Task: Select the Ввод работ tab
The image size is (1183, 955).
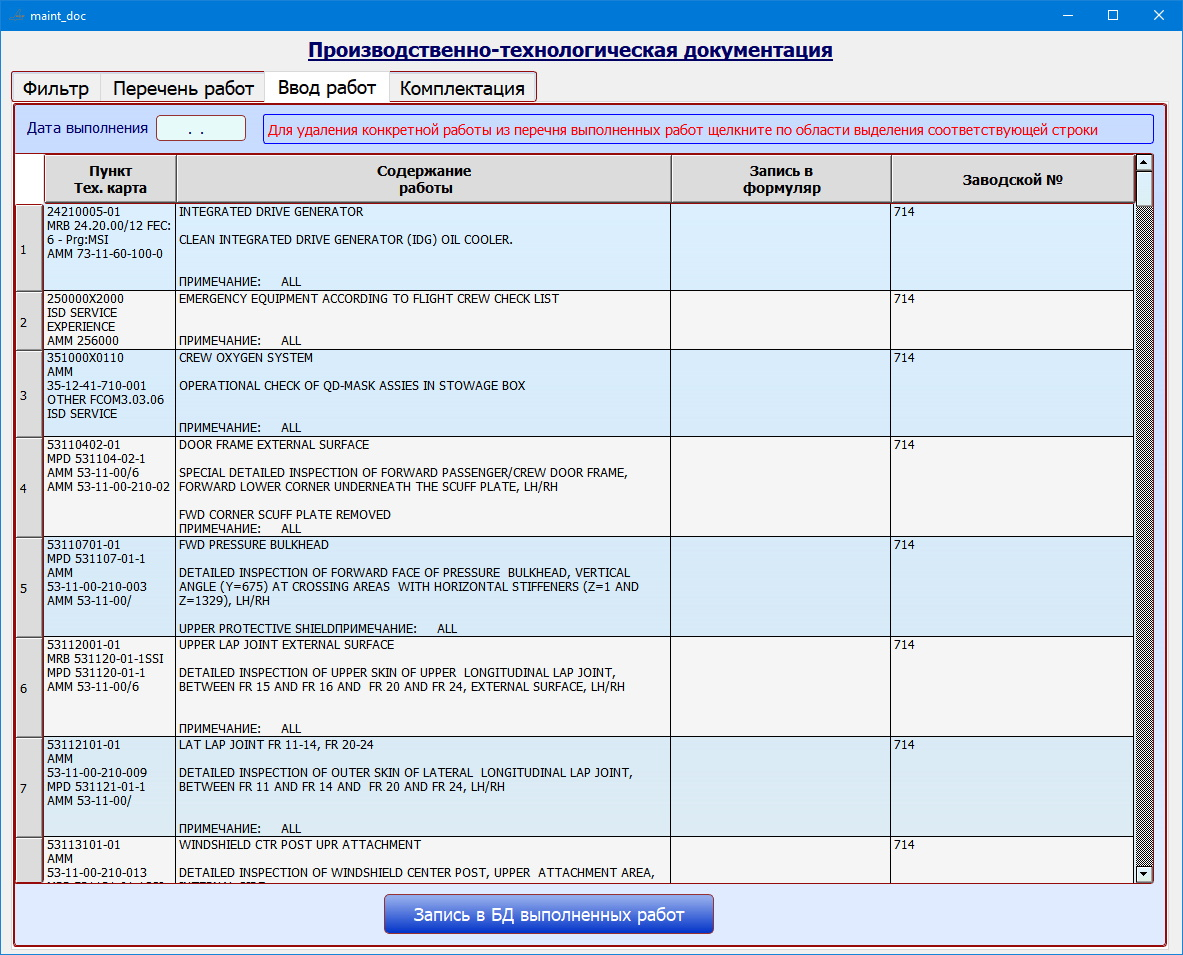Action: [327, 87]
